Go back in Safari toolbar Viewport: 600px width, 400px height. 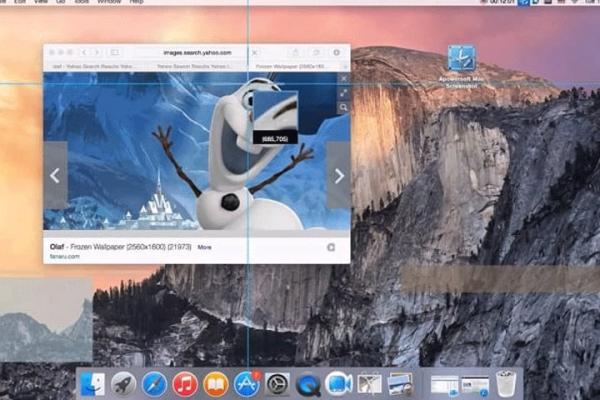[x=84, y=52]
